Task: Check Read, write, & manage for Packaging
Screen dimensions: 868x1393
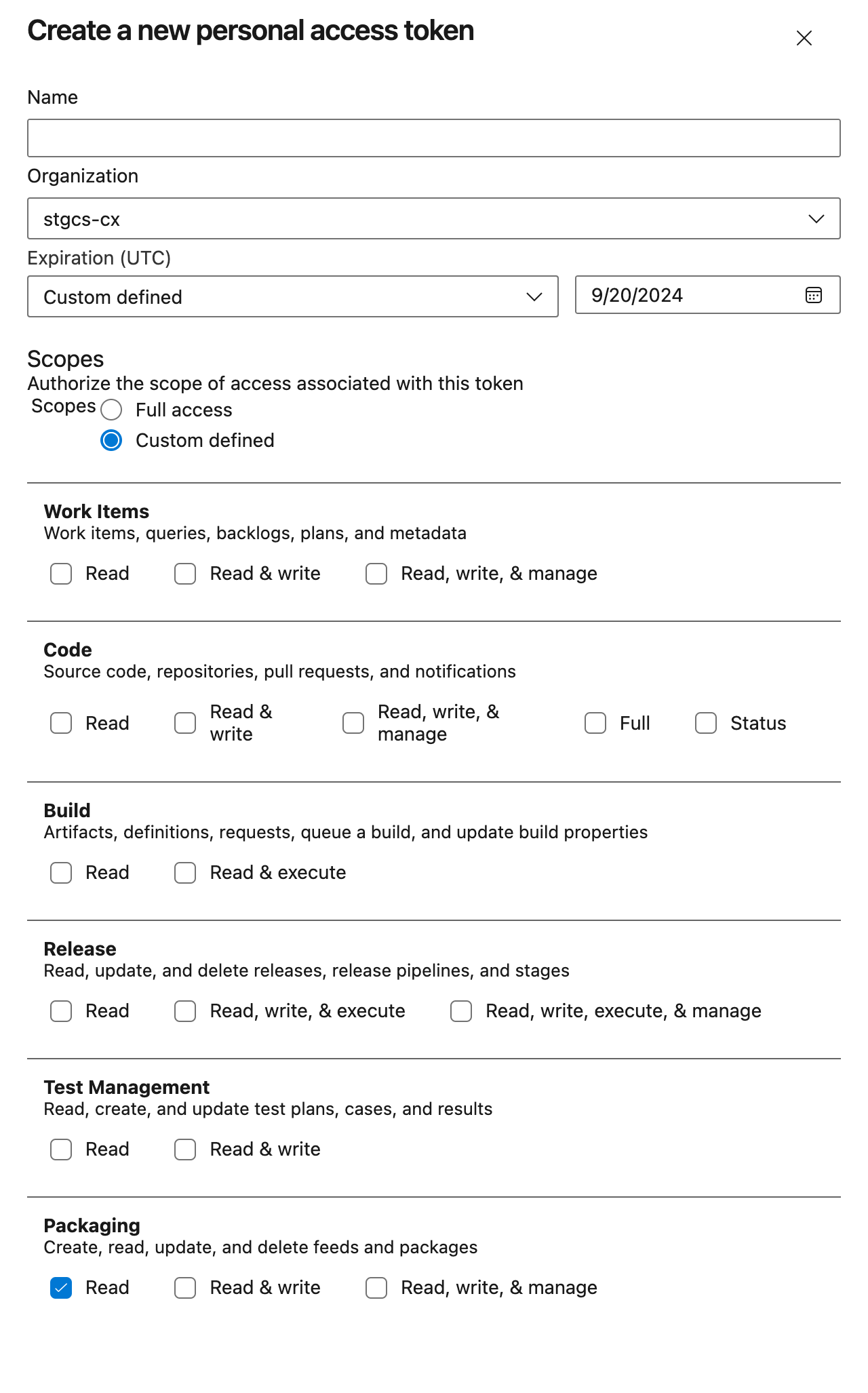Action: click(376, 1287)
